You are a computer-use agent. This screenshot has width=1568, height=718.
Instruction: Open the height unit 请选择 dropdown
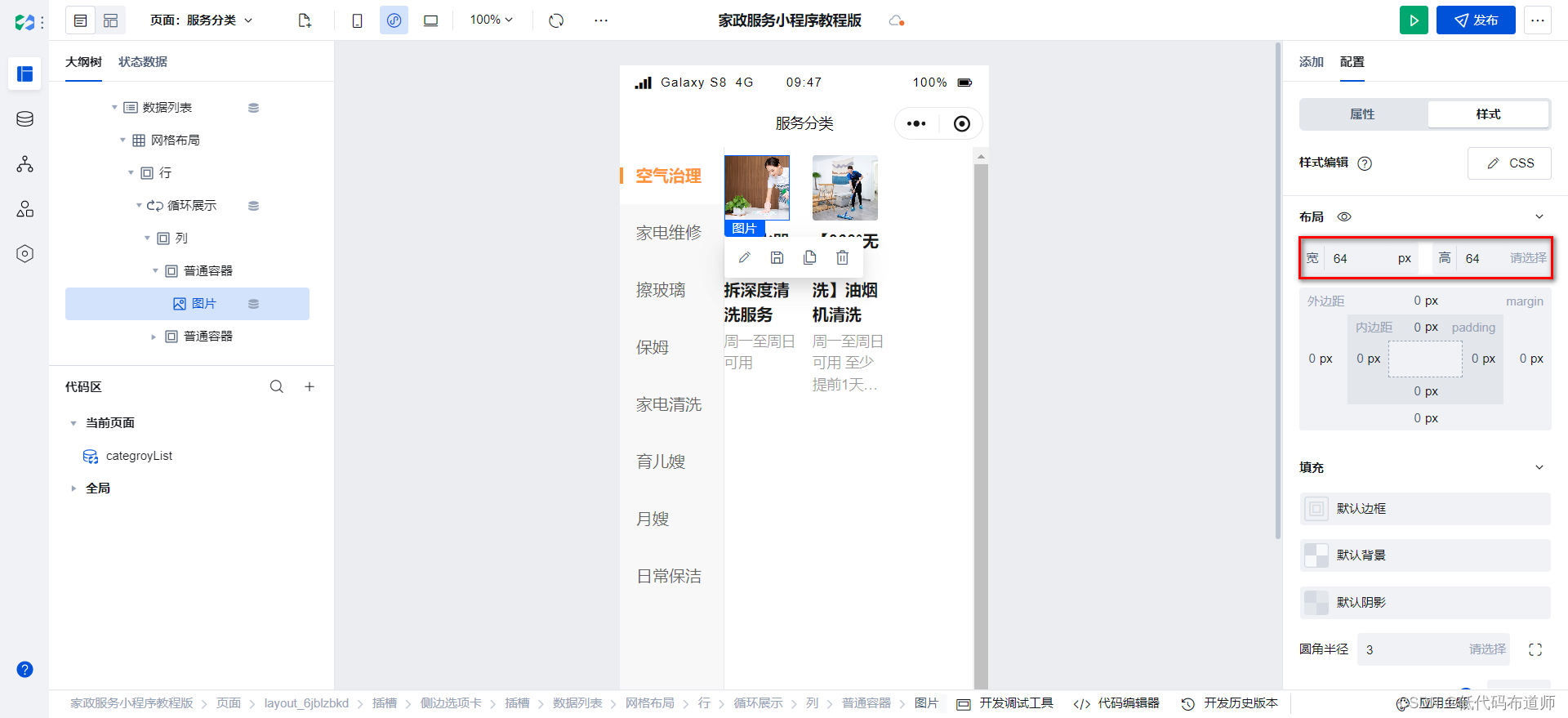point(1527,258)
